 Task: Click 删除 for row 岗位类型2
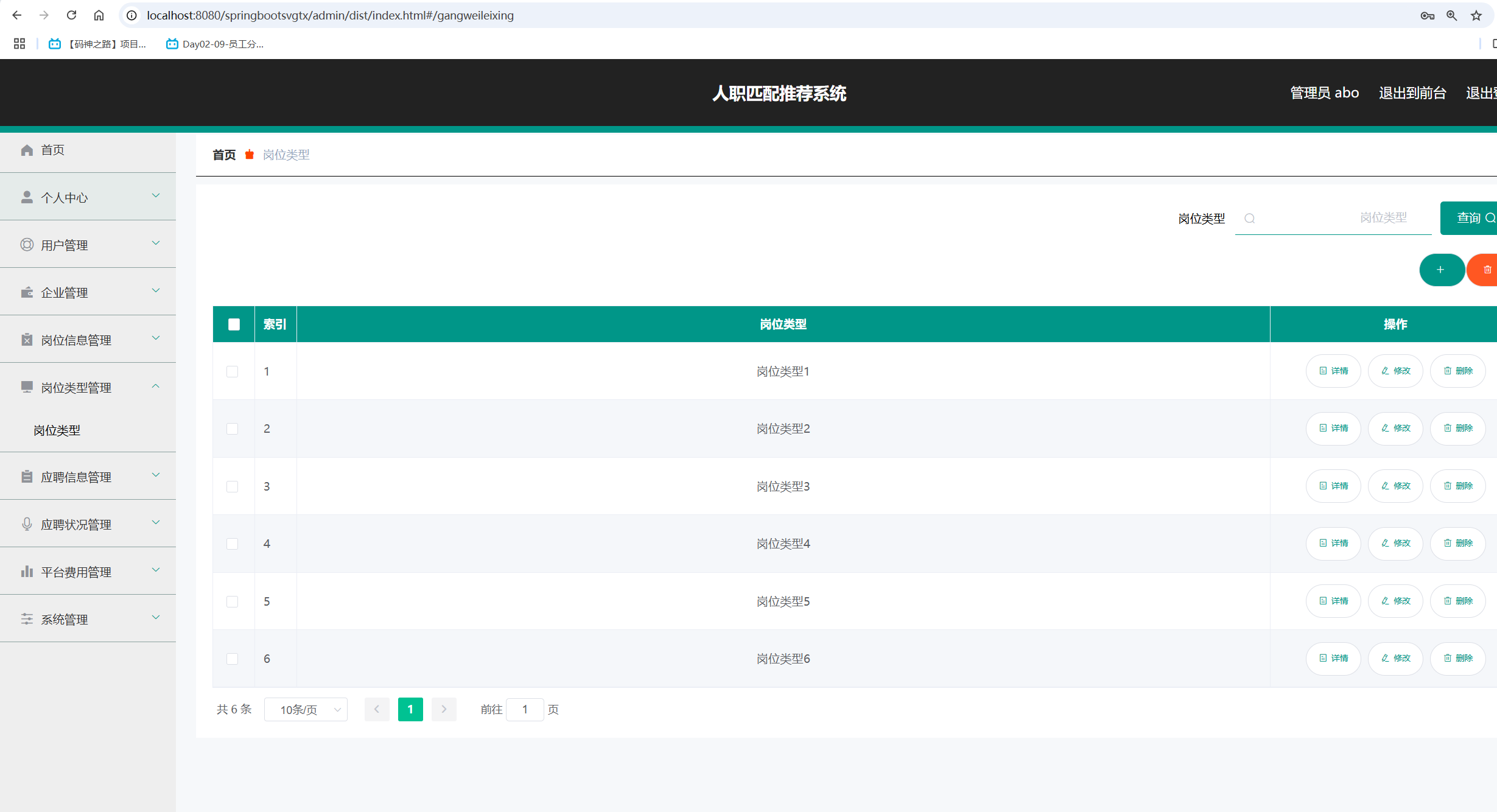point(1457,428)
